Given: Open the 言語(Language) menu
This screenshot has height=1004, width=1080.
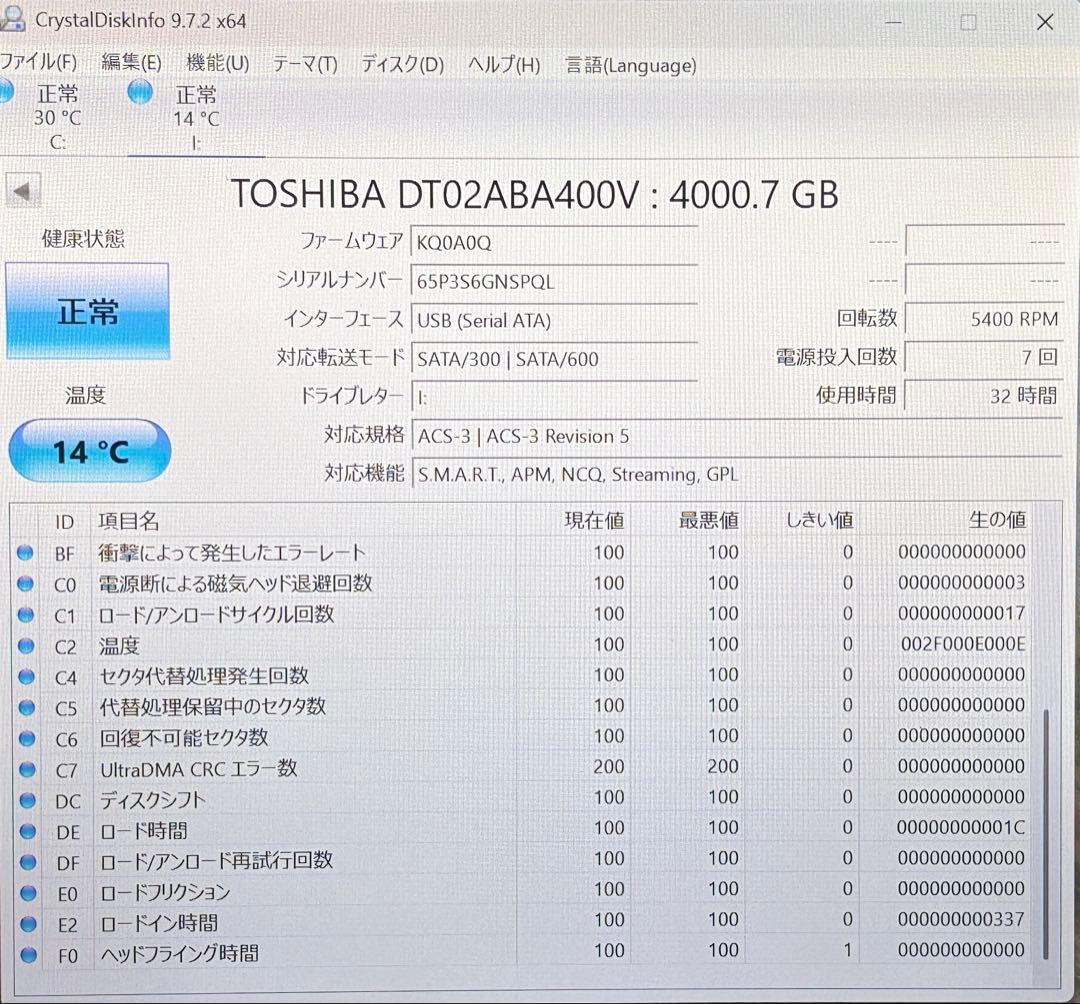Looking at the screenshot, I should [x=634, y=65].
